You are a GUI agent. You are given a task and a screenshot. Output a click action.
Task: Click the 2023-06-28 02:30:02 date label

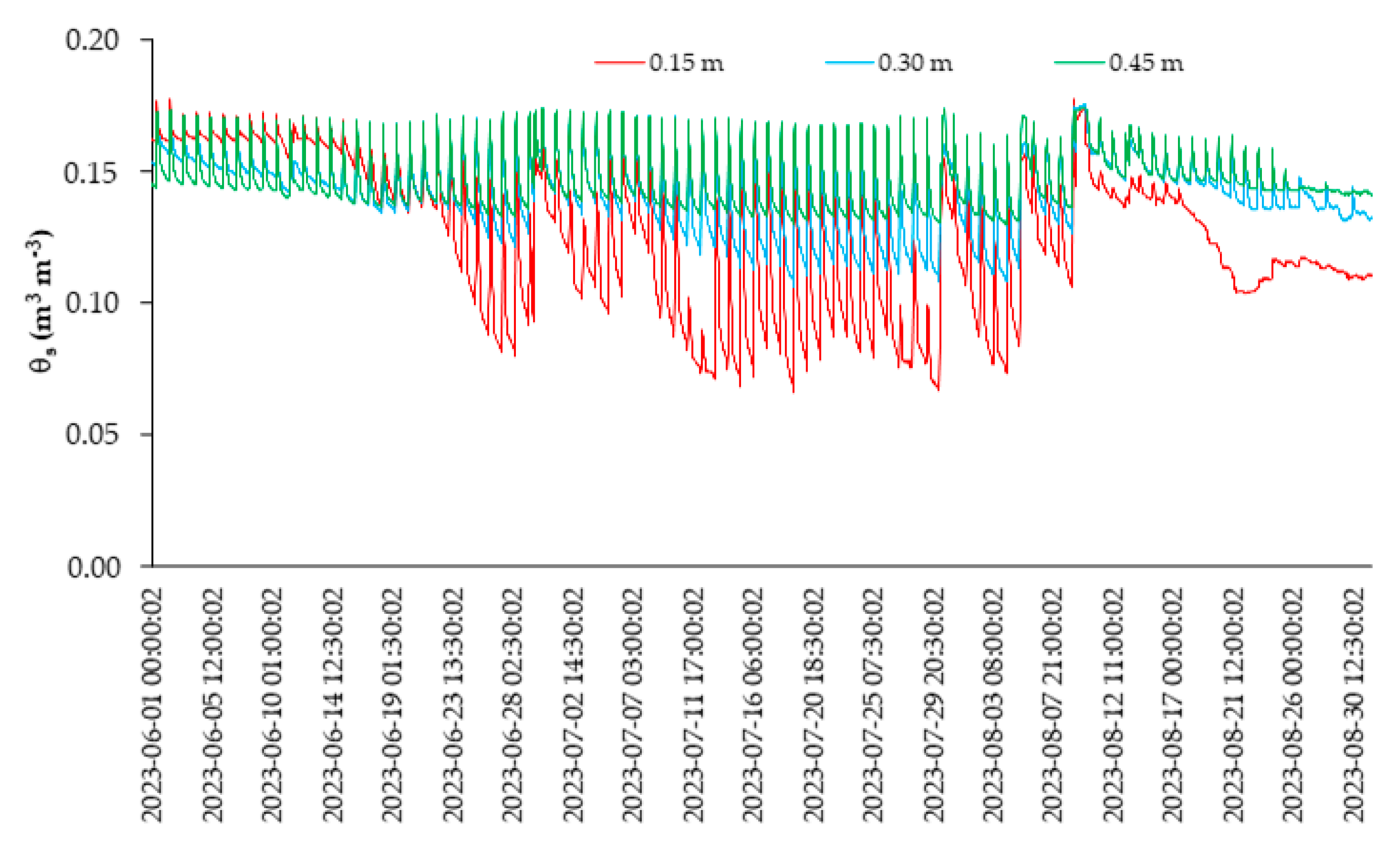[x=512, y=704]
